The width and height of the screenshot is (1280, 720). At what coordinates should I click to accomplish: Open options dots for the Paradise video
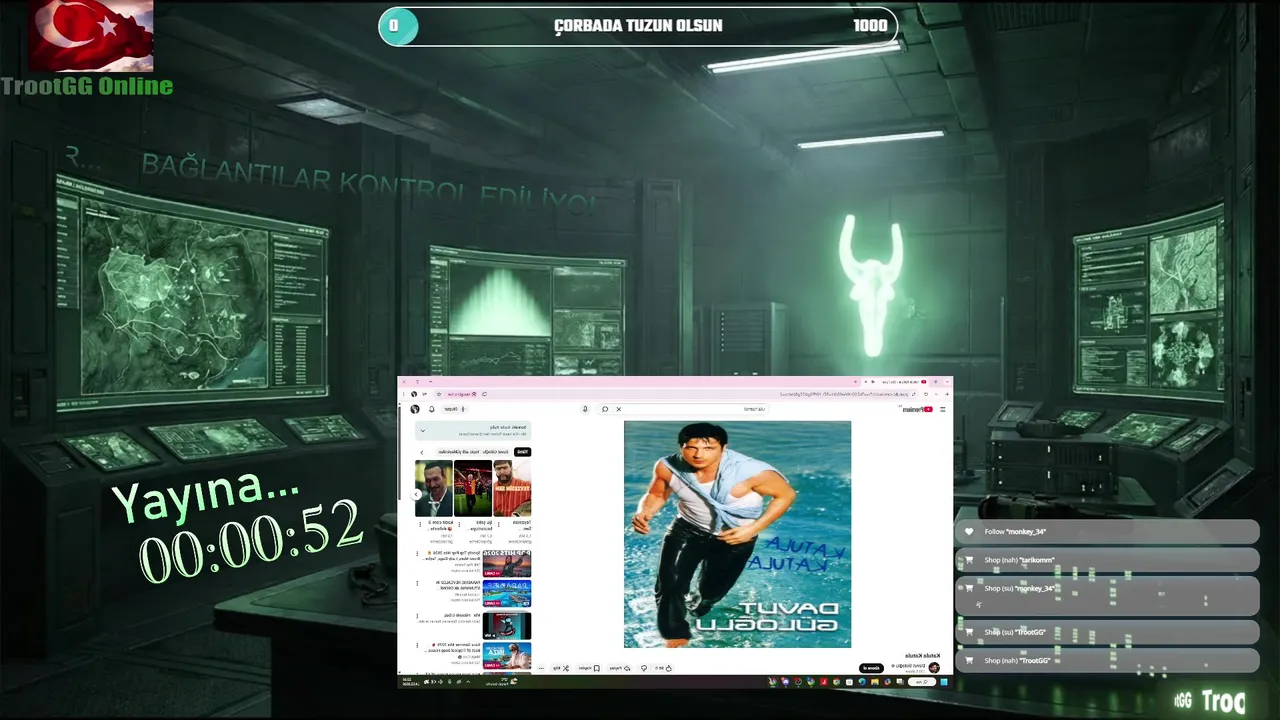pos(417,583)
